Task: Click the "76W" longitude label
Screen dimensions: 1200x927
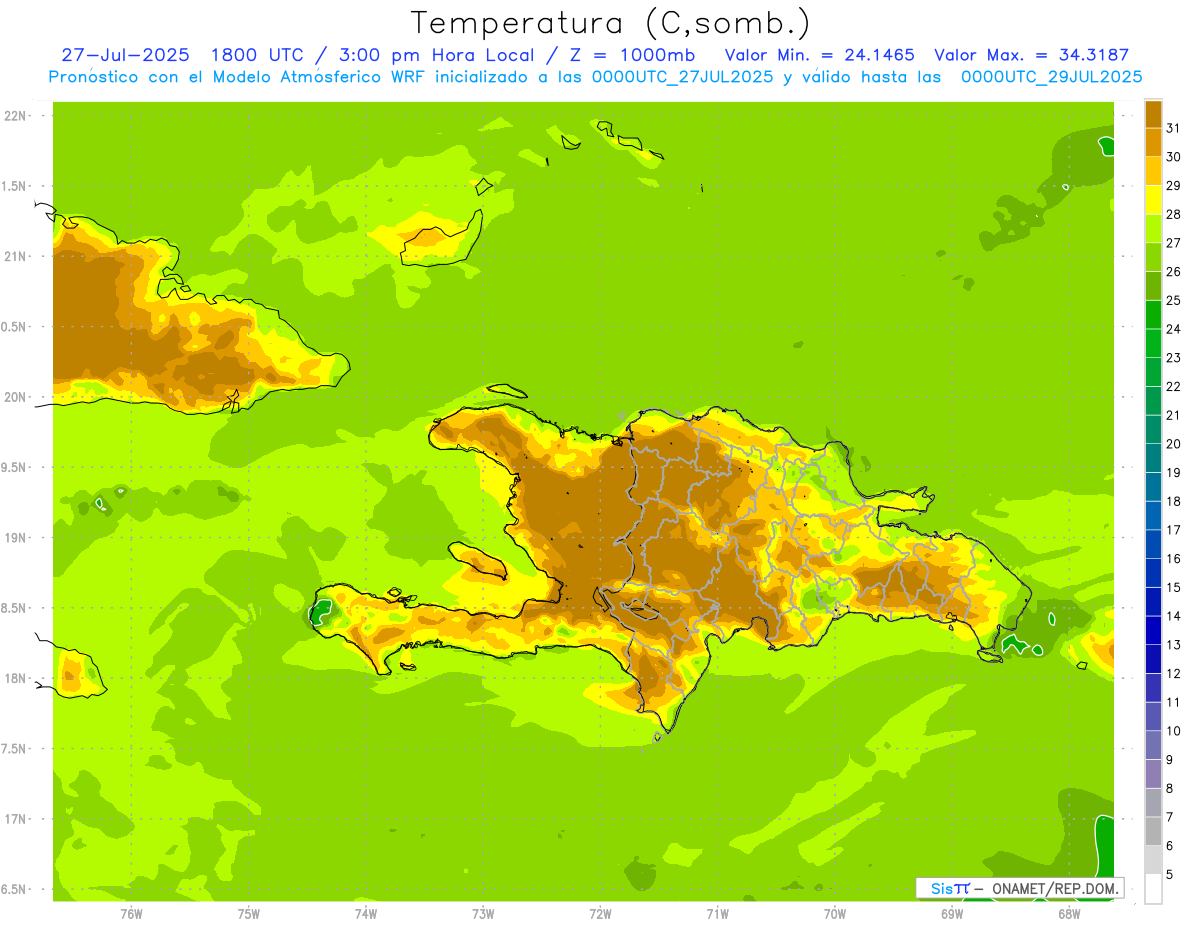Action: [x=131, y=914]
